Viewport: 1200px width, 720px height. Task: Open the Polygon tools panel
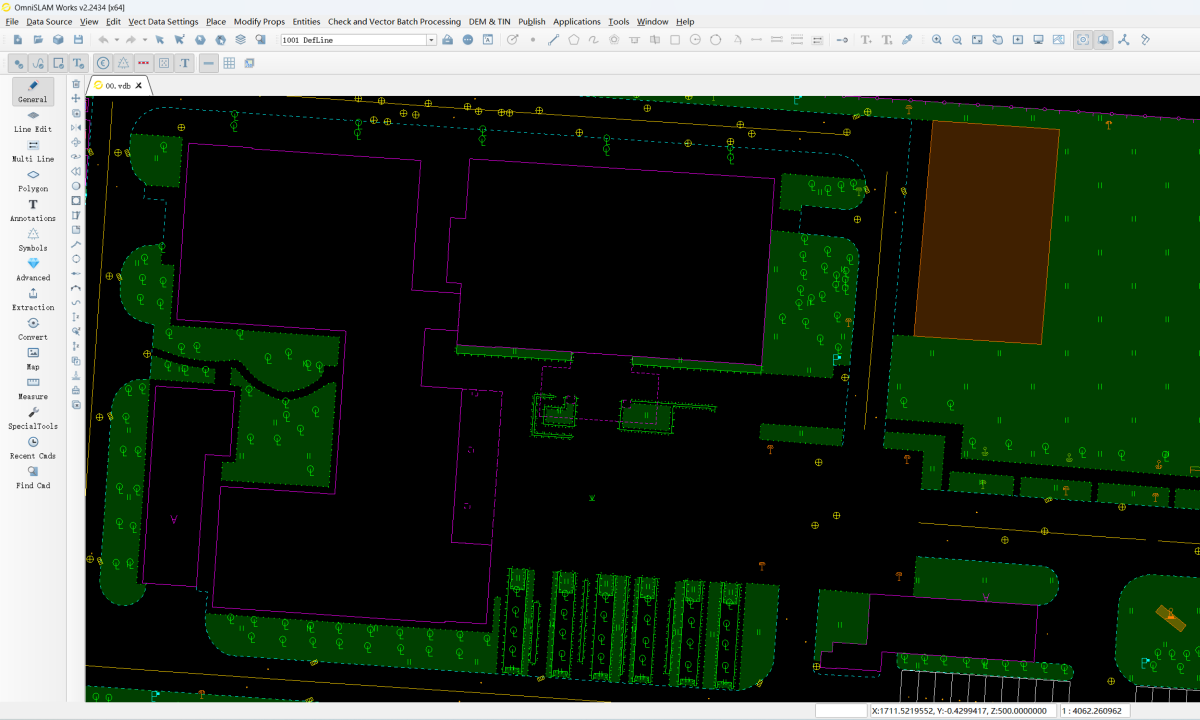[x=33, y=180]
